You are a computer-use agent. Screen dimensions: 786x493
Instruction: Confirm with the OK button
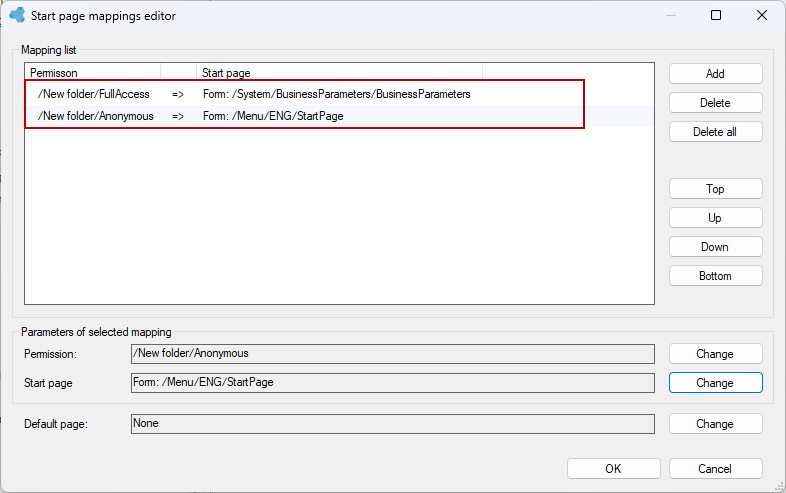coord(614,468)
